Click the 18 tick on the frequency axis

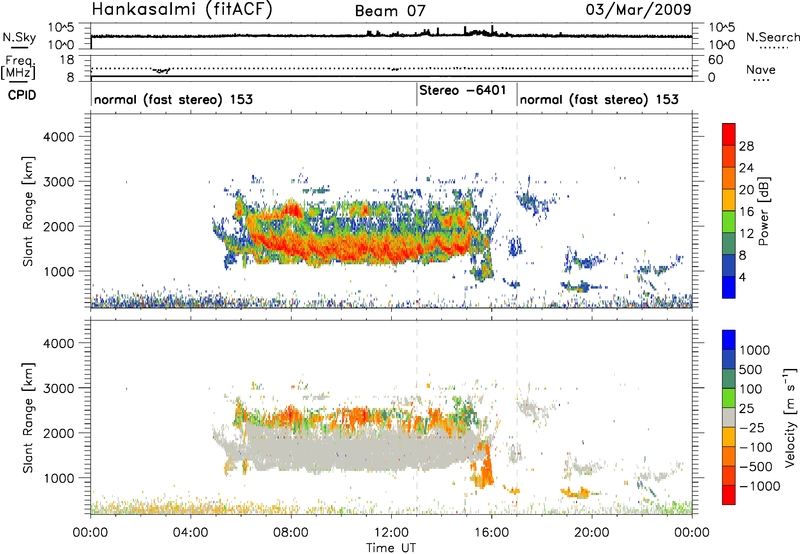tap(67, 60)
